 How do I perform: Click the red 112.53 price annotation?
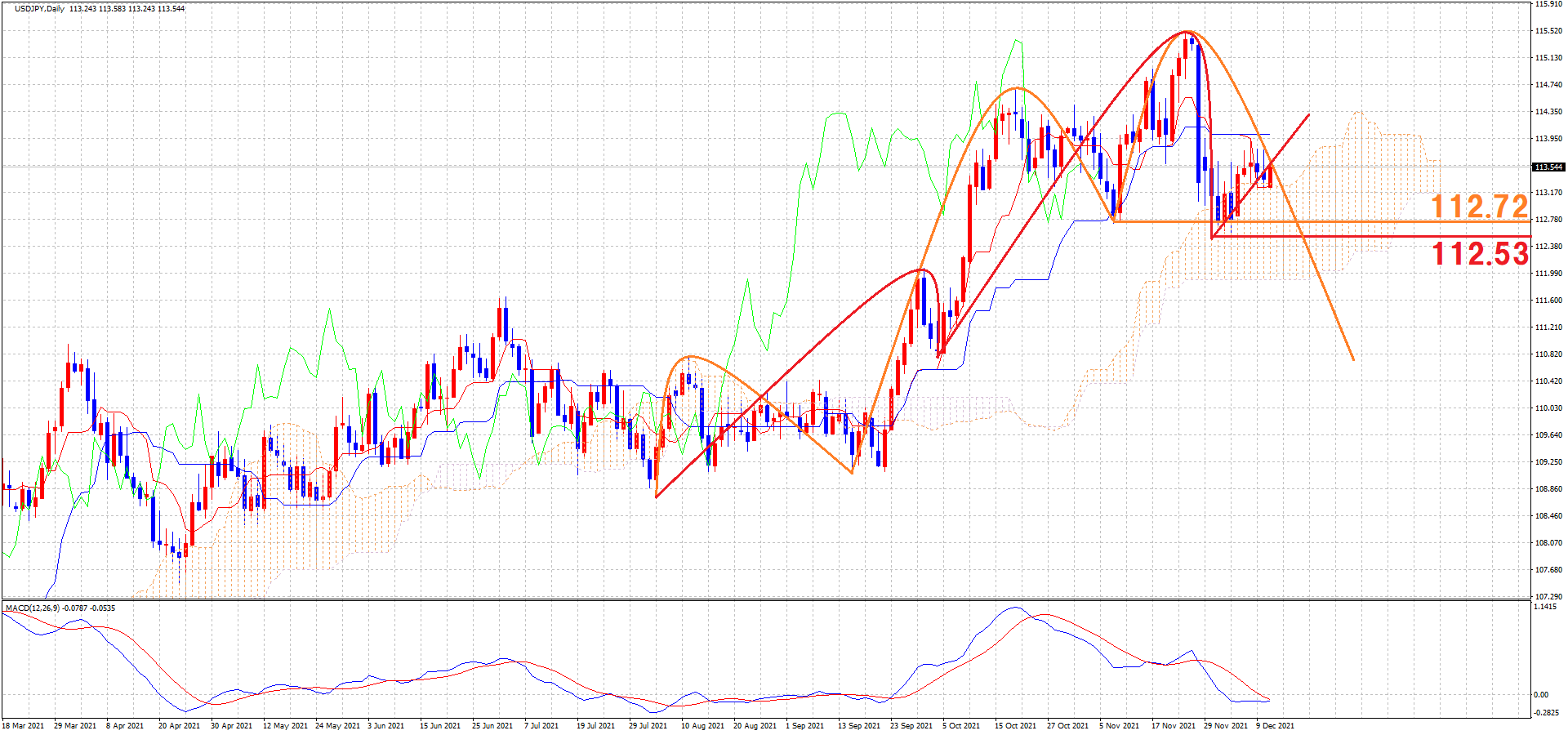[1480, 253]
